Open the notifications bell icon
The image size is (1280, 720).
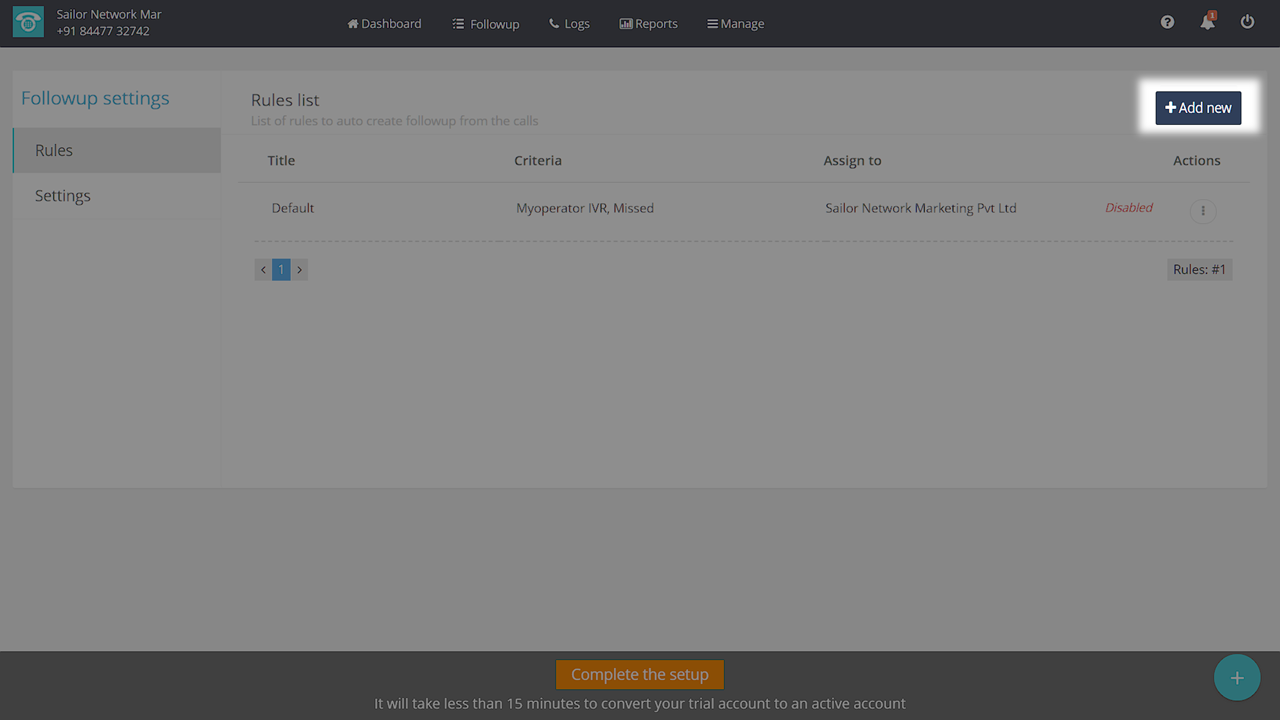1208,22
